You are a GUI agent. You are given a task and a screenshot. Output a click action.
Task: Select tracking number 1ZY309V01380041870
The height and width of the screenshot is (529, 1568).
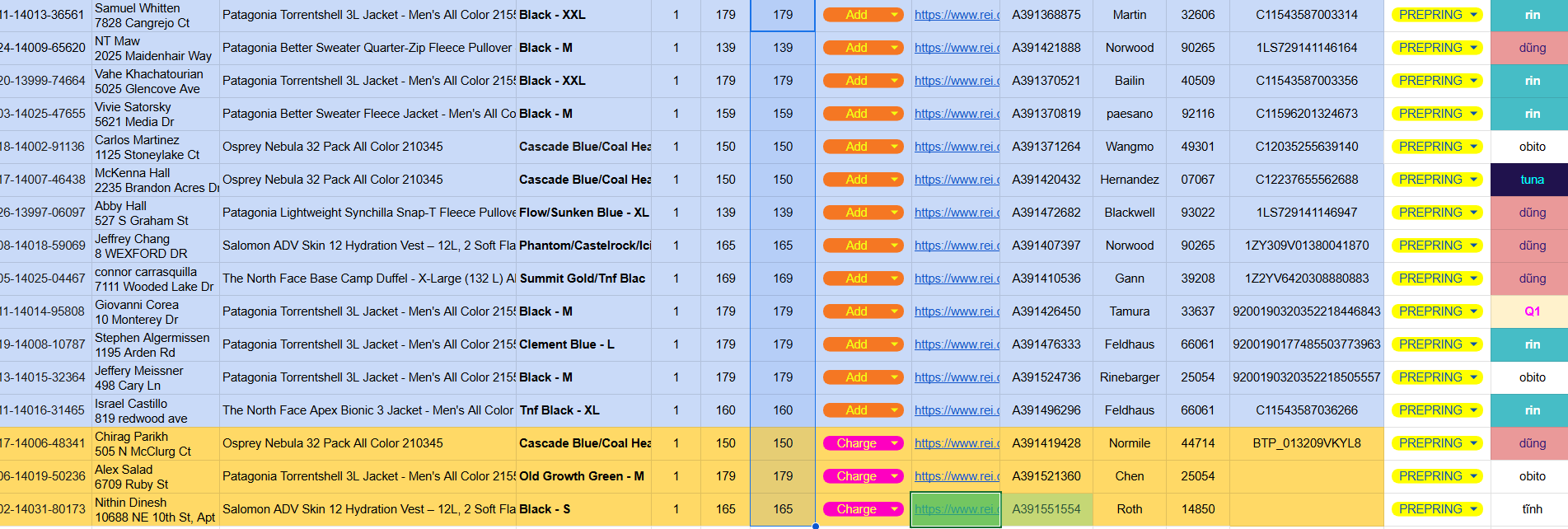click(1307, 246)
